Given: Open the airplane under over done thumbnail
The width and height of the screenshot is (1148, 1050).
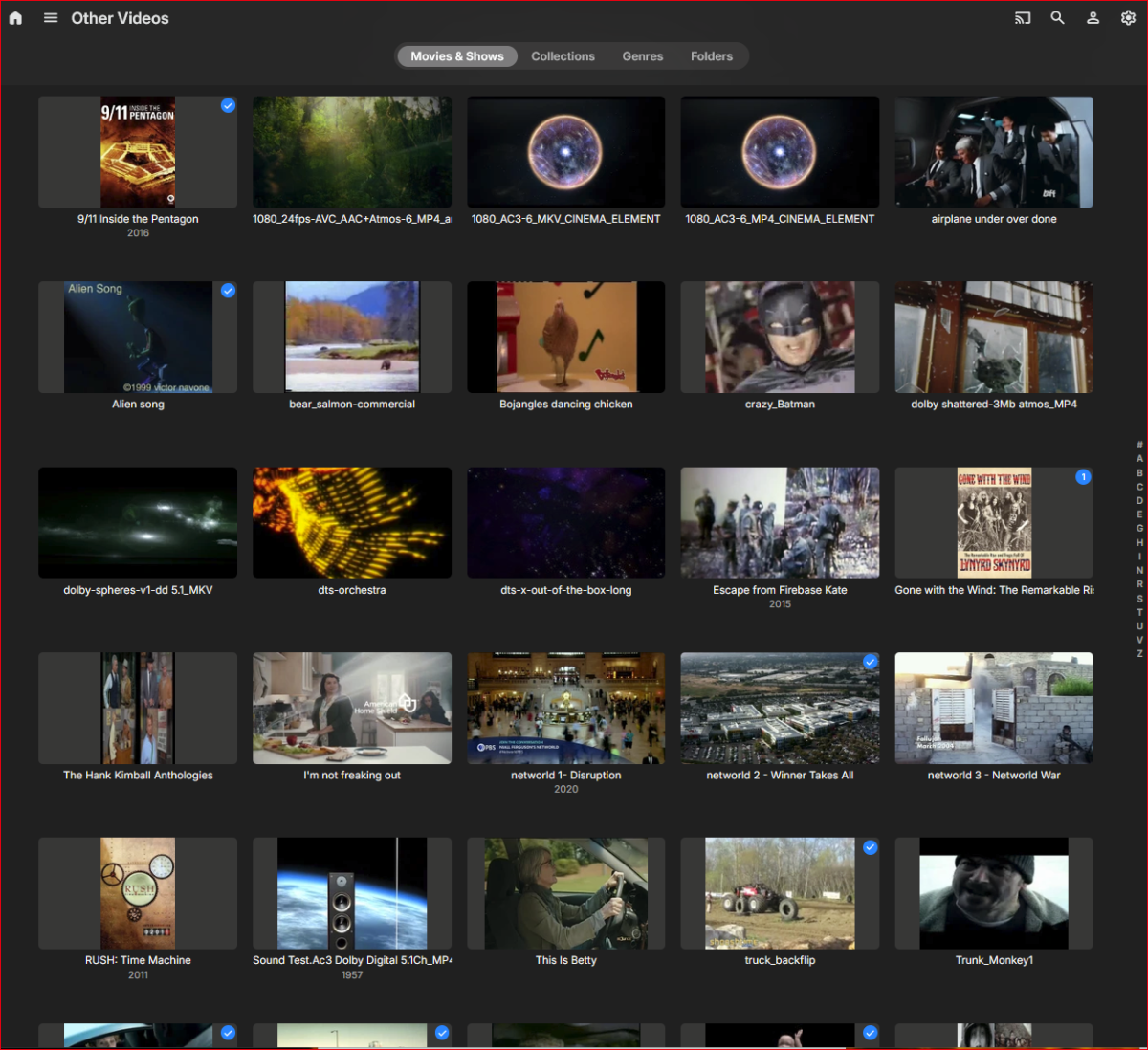Looking at the screenshot, I should point(994,152).
